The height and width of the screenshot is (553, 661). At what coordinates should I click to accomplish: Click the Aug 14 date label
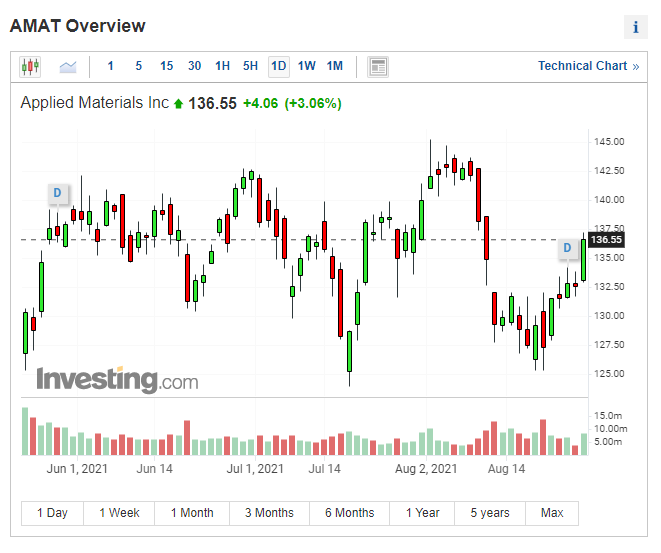(506, 469)
